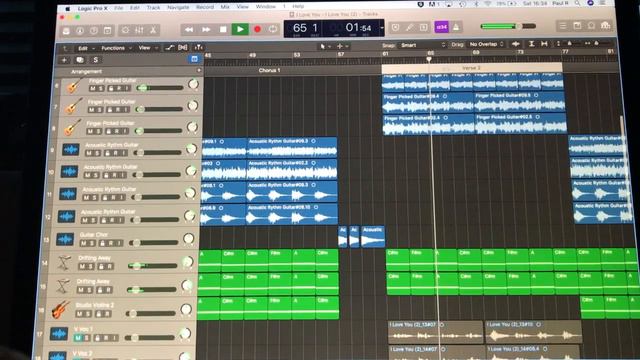Open Smart Controls icon
Viewport: 640px width, 360px height.
tap(125, 30)
